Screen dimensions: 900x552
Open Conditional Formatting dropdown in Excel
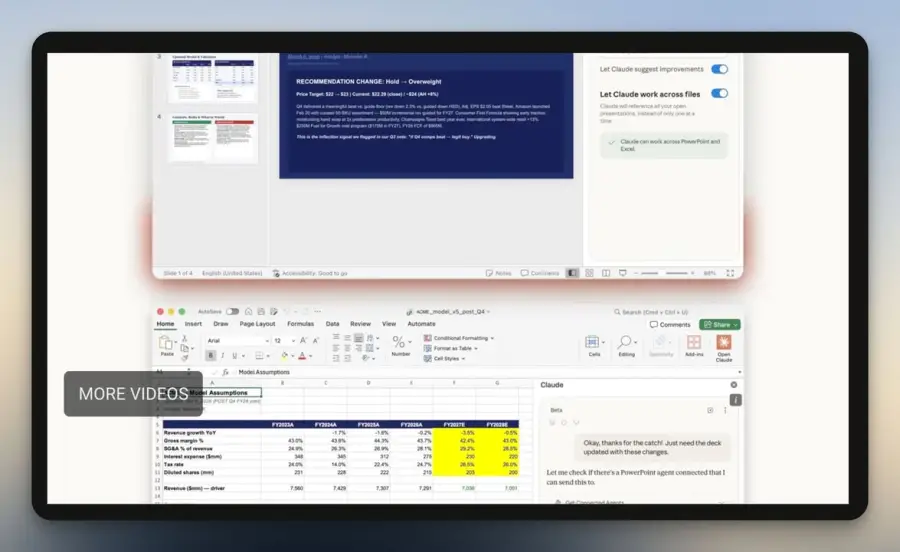pos(459,338)
